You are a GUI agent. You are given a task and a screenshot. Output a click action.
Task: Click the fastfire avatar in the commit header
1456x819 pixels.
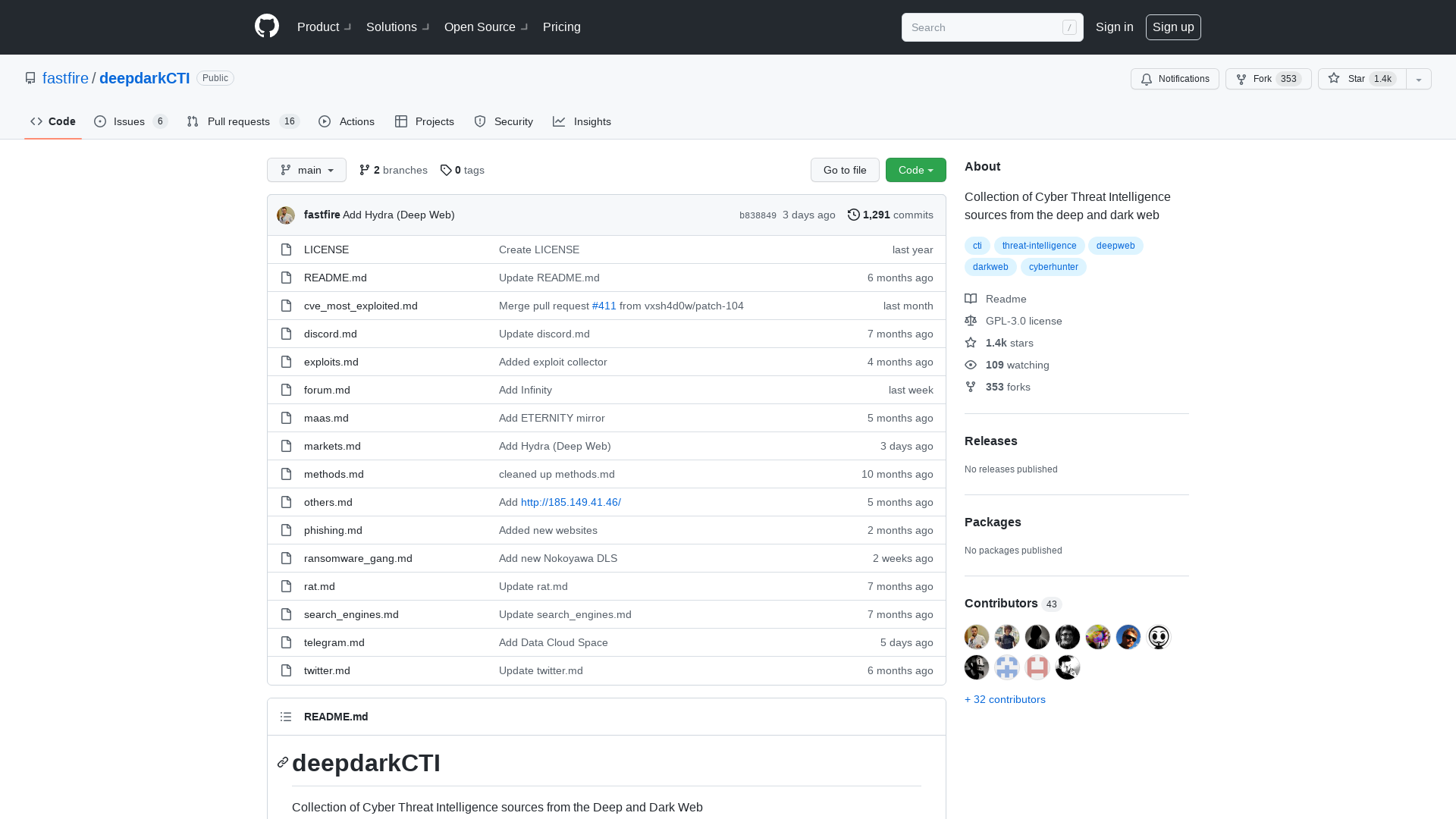pyautogui.click(x=286, y=215)
